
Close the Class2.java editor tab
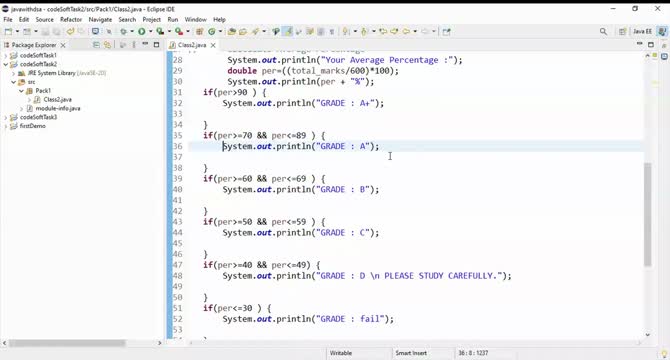click(x=213, y=45)
